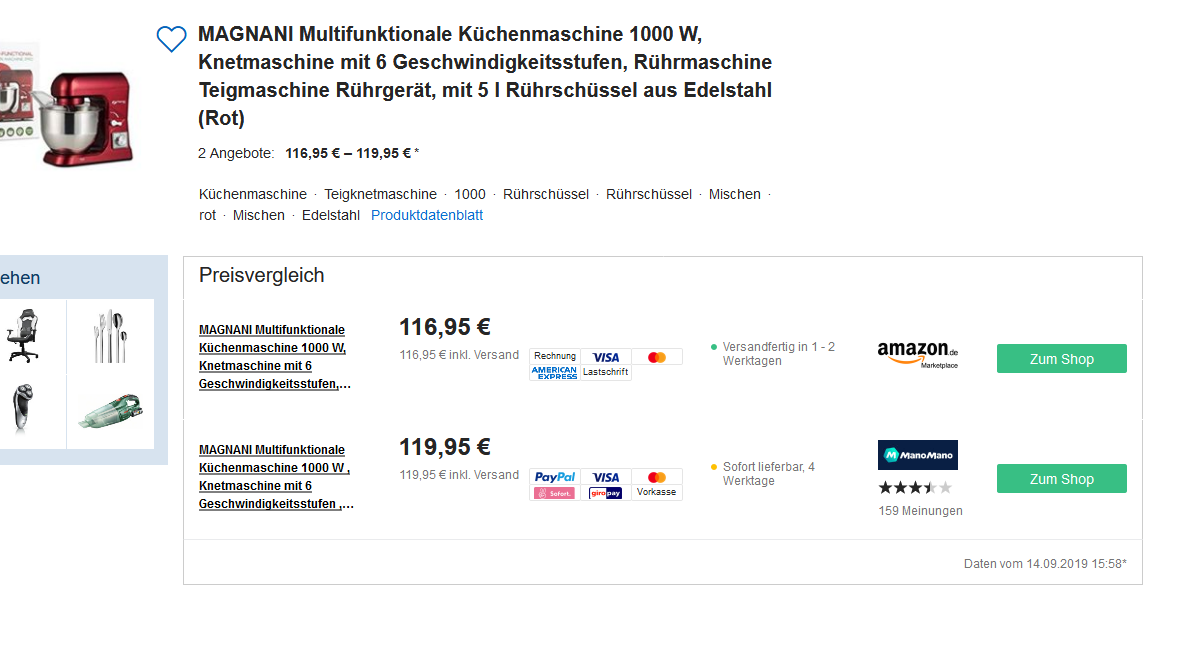Click the pink Sofort payment icon
The height and width of the screenshot is (645, 1181).
(x=554, y=493)
